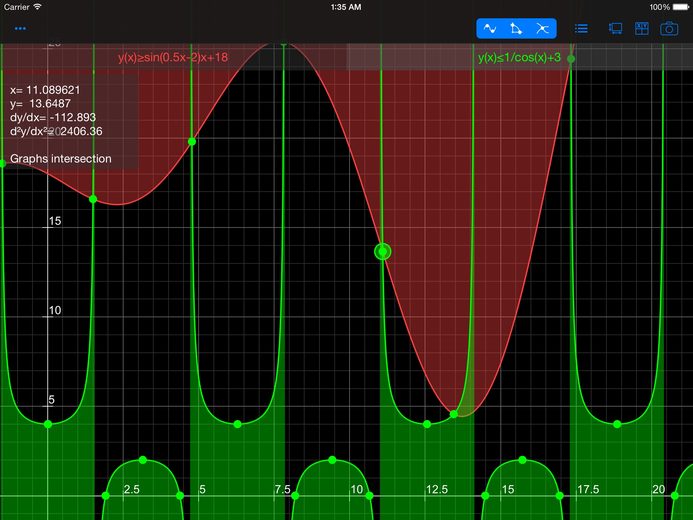This screenshot has width=693, height=520.
Task: Open the functions list icon
Action: click(581, 29)
